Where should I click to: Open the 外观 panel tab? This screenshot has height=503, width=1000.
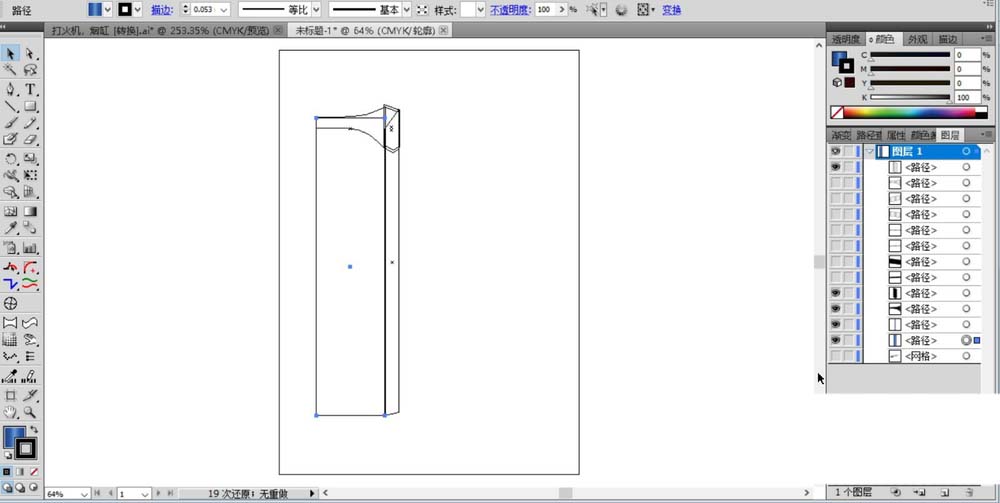tap(918, 40)
